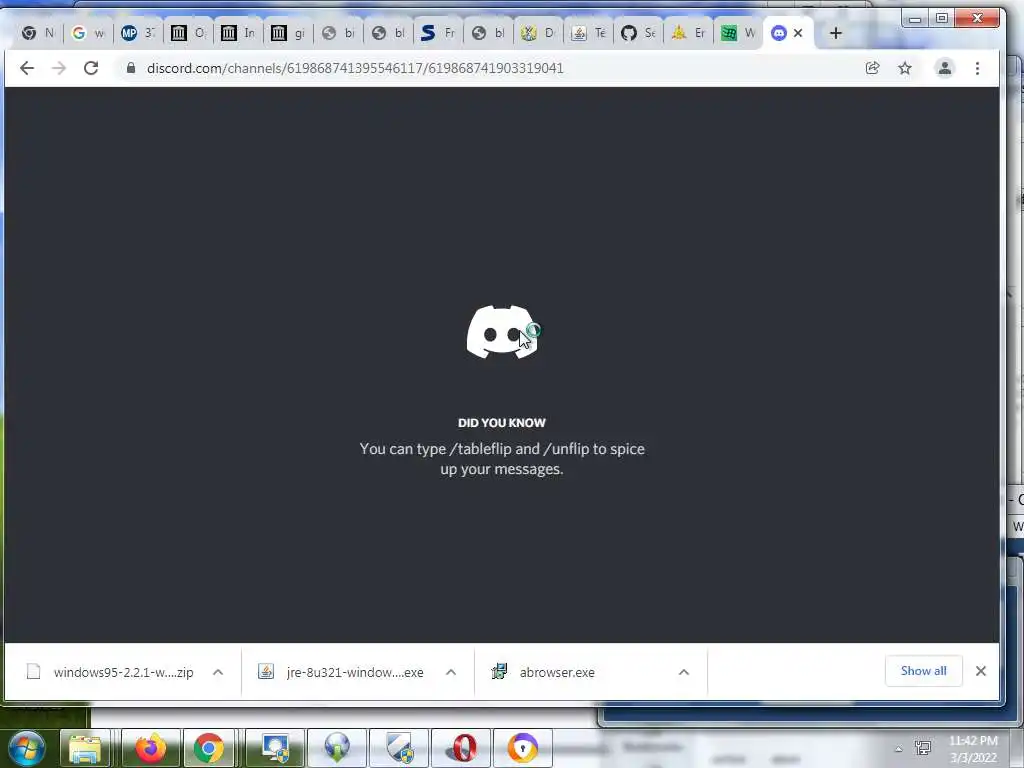The width and height of the screenshot is (1024, 768).
Task: Switch to the Chrome-icon tab labeled N
Action: pyautogui.click(x=38, y=33)
